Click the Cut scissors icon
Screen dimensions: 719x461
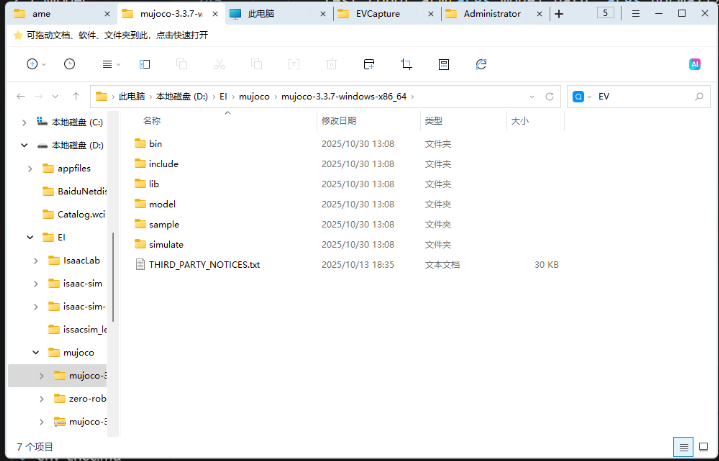[x=219, y=64]
